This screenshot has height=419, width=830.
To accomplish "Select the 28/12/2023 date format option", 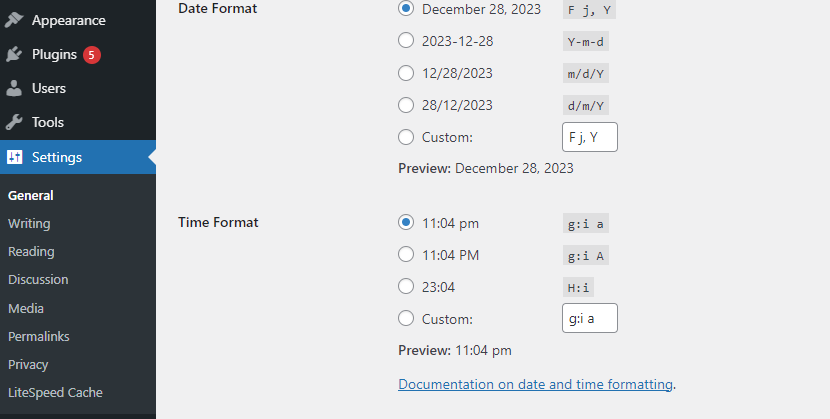I will 406,105.
